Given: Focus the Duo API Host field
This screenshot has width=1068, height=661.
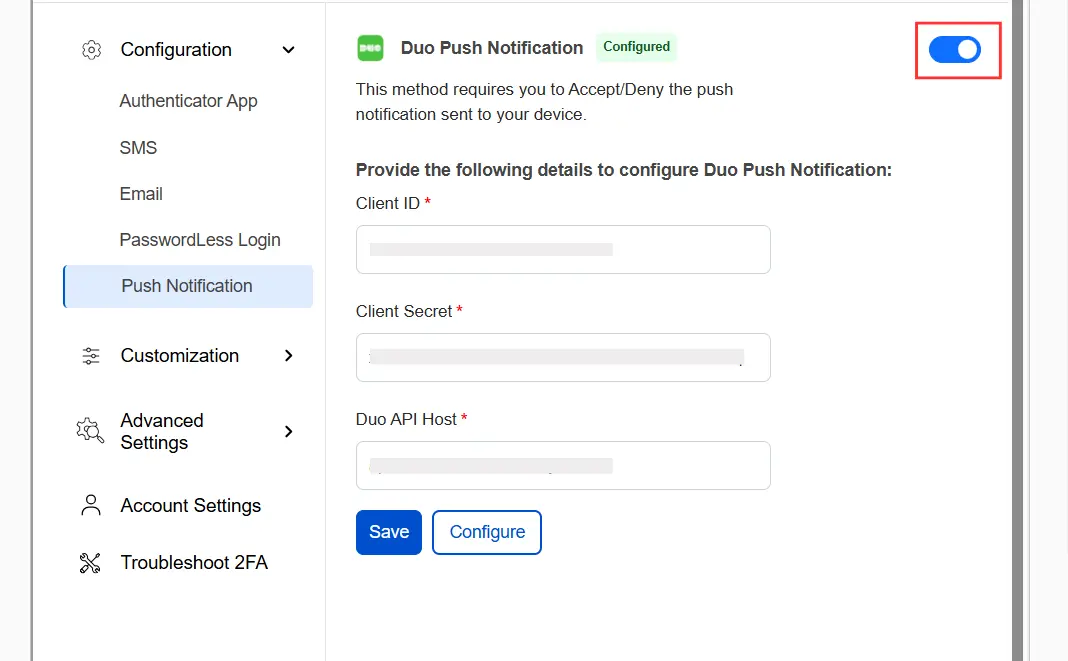Looking at the screenshot, I should [563, 465].
